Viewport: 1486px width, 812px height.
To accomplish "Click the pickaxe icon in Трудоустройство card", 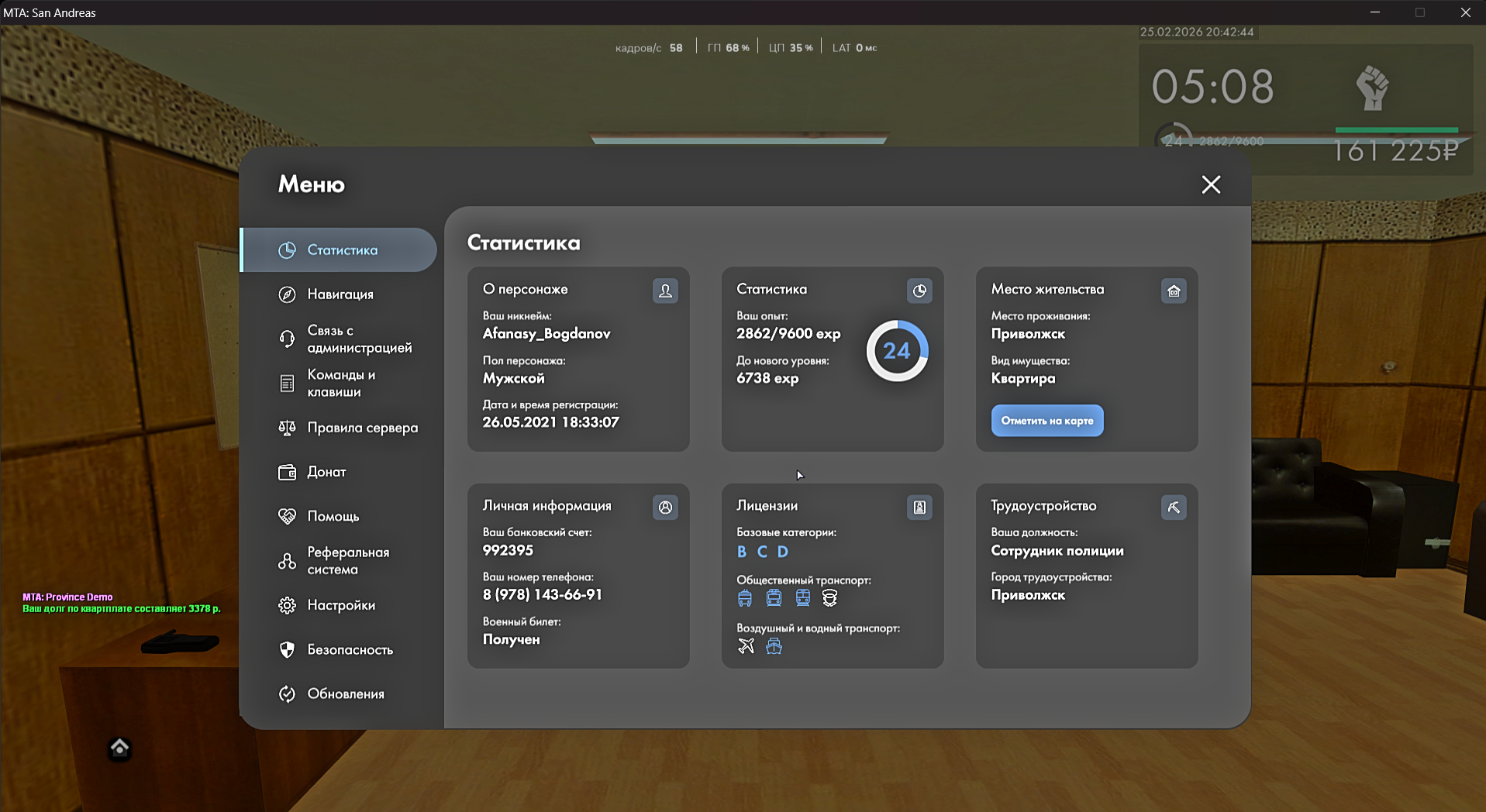I will click(1174, 507).
